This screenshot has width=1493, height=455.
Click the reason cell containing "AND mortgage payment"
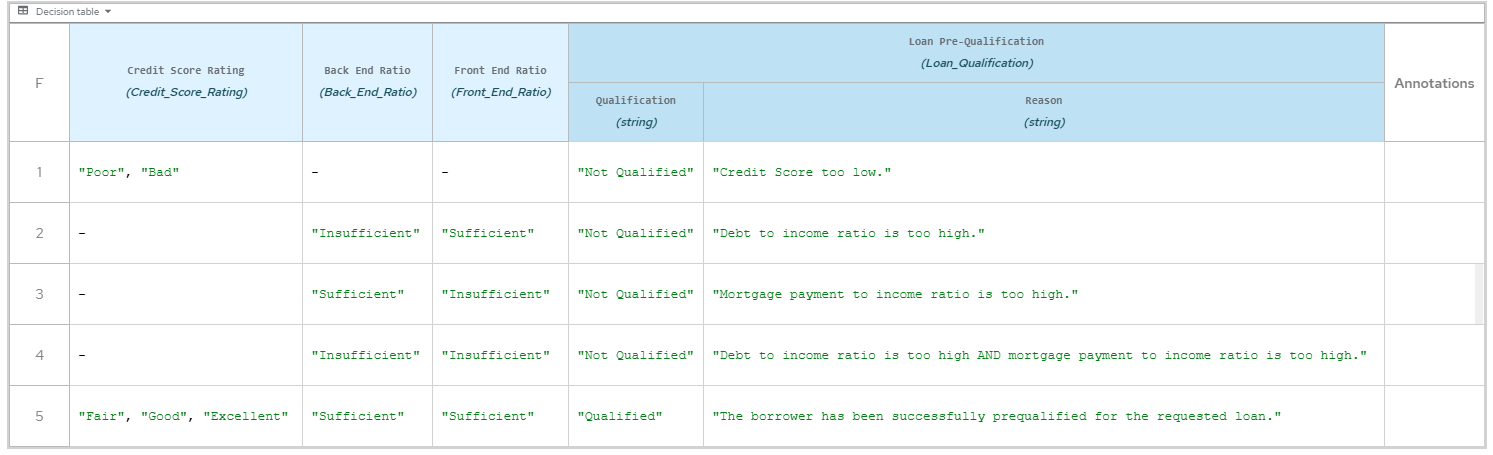point(1044,355)
